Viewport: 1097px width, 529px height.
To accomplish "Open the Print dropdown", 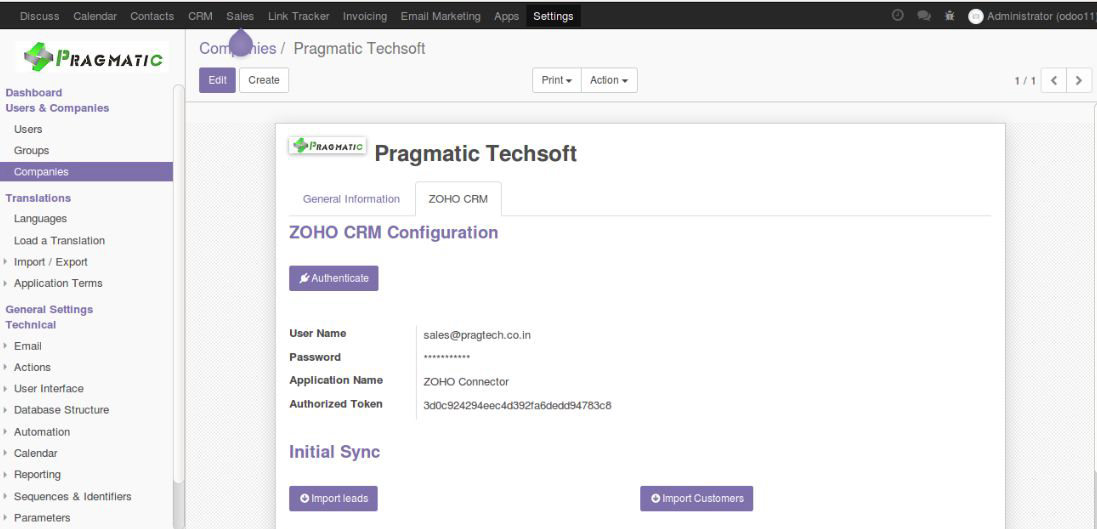I will pos(557,80).
